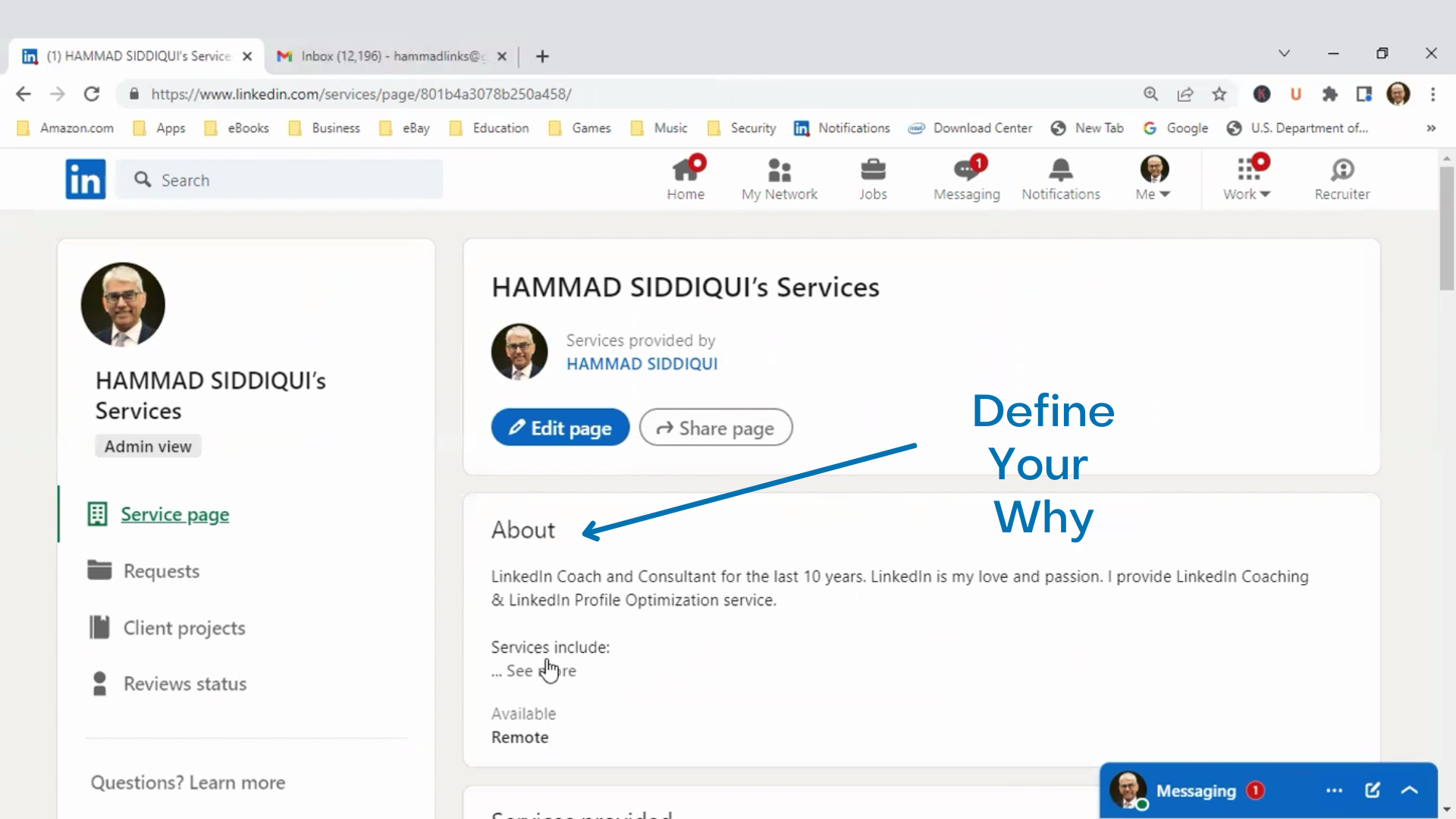Image resolution: width=1456 pixels, height=819 pixels.
Task: Expand the Work grid dropdown
Action: click(x=1247, y=179)
